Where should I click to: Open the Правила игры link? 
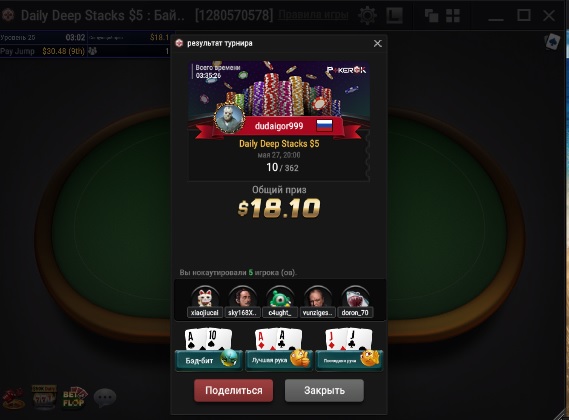[313, 15]
